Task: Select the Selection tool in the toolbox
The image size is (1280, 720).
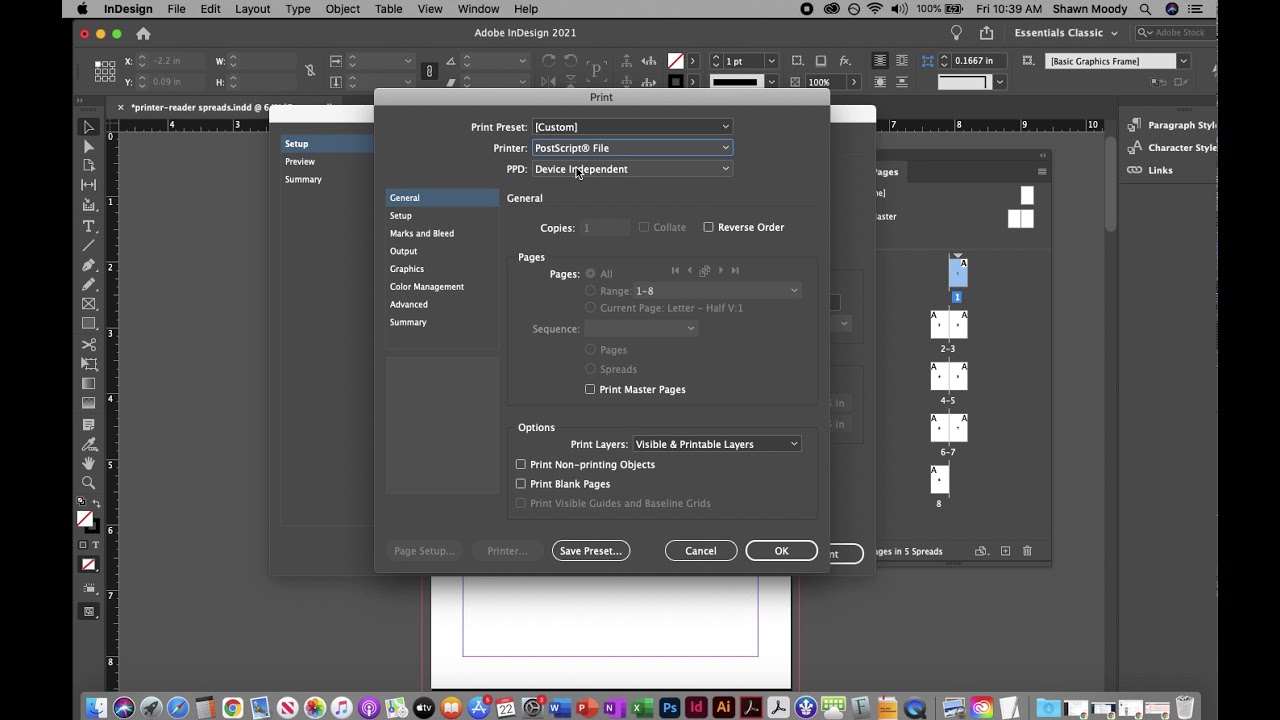Action: pyautogui.click(x=88, y=127)
